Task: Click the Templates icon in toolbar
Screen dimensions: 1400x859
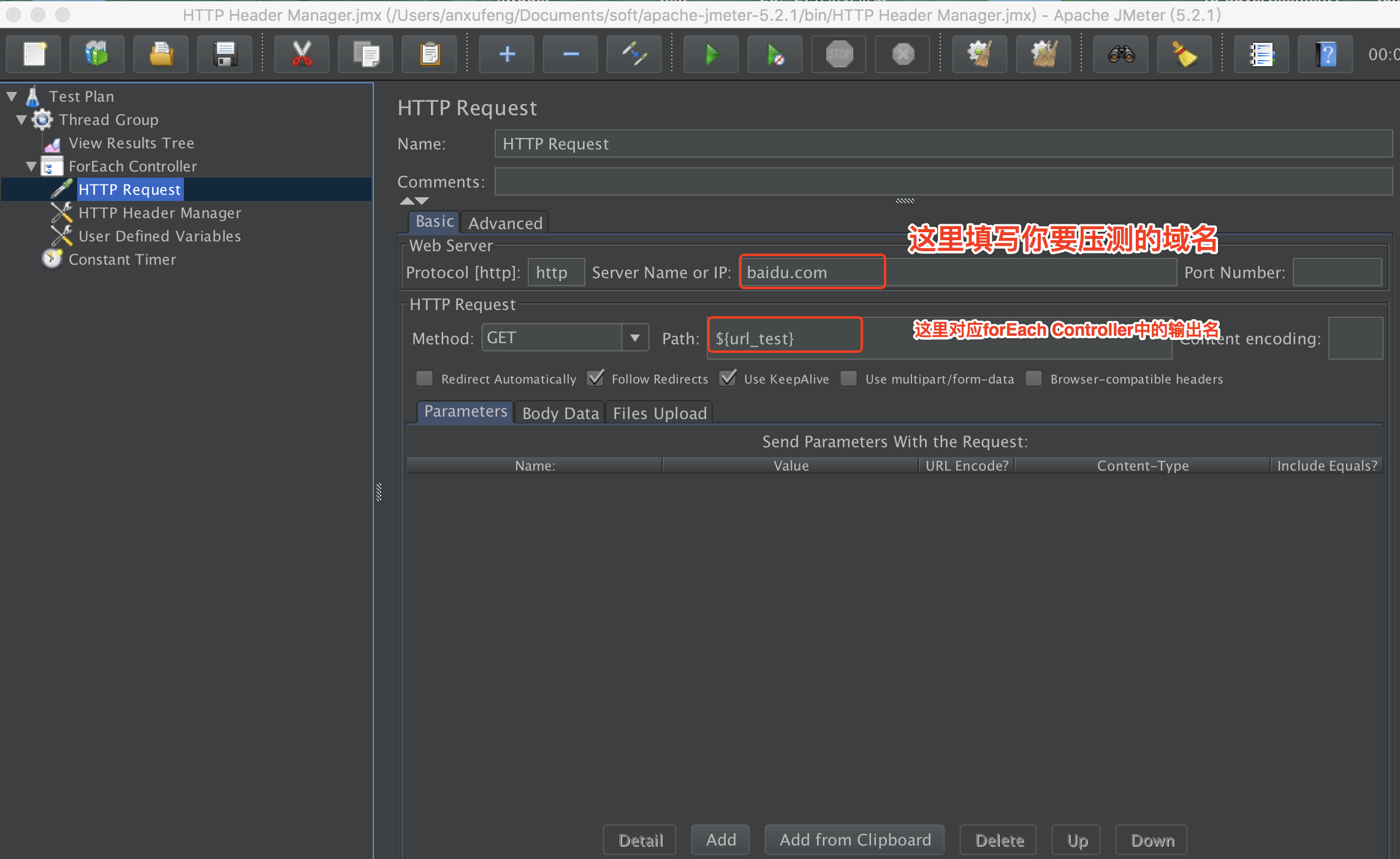Action: pos(97,55)
